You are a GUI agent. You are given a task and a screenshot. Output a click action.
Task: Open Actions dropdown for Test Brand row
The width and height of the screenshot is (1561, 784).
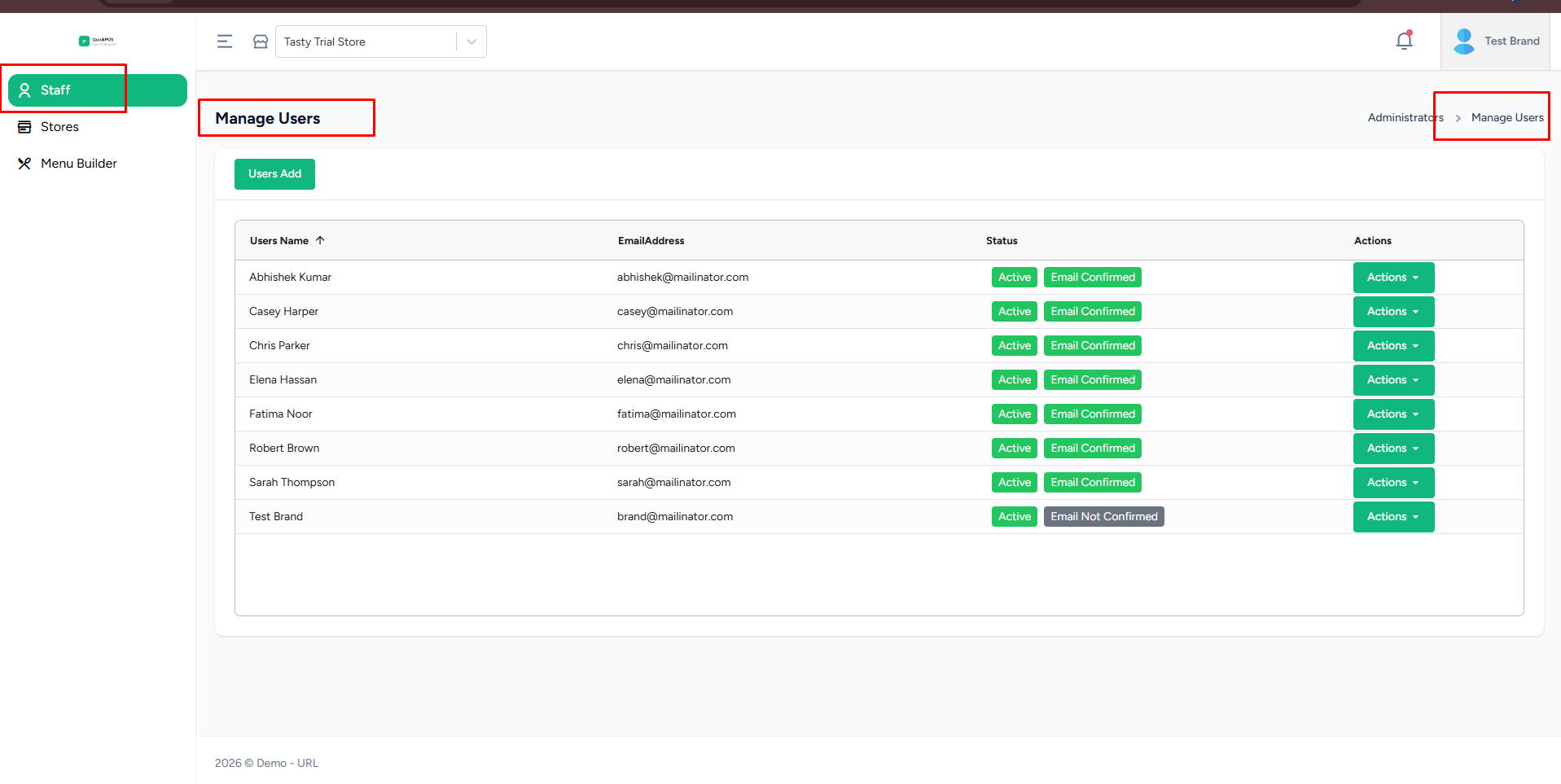point(1392,517)
